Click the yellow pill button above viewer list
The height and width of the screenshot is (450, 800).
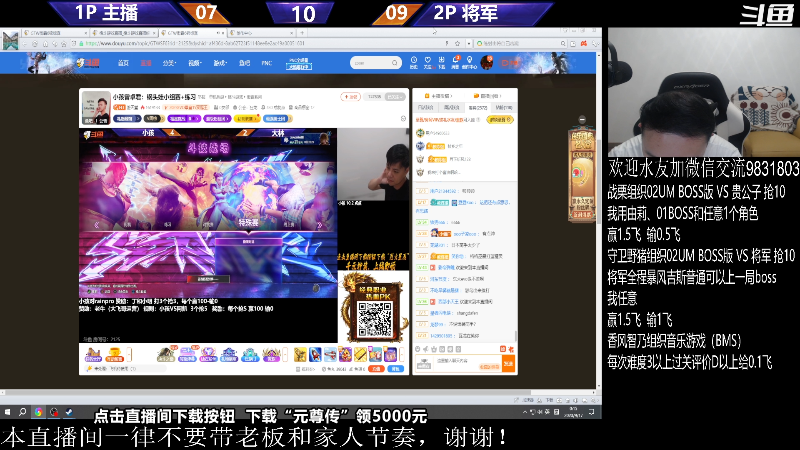[499, 119]
